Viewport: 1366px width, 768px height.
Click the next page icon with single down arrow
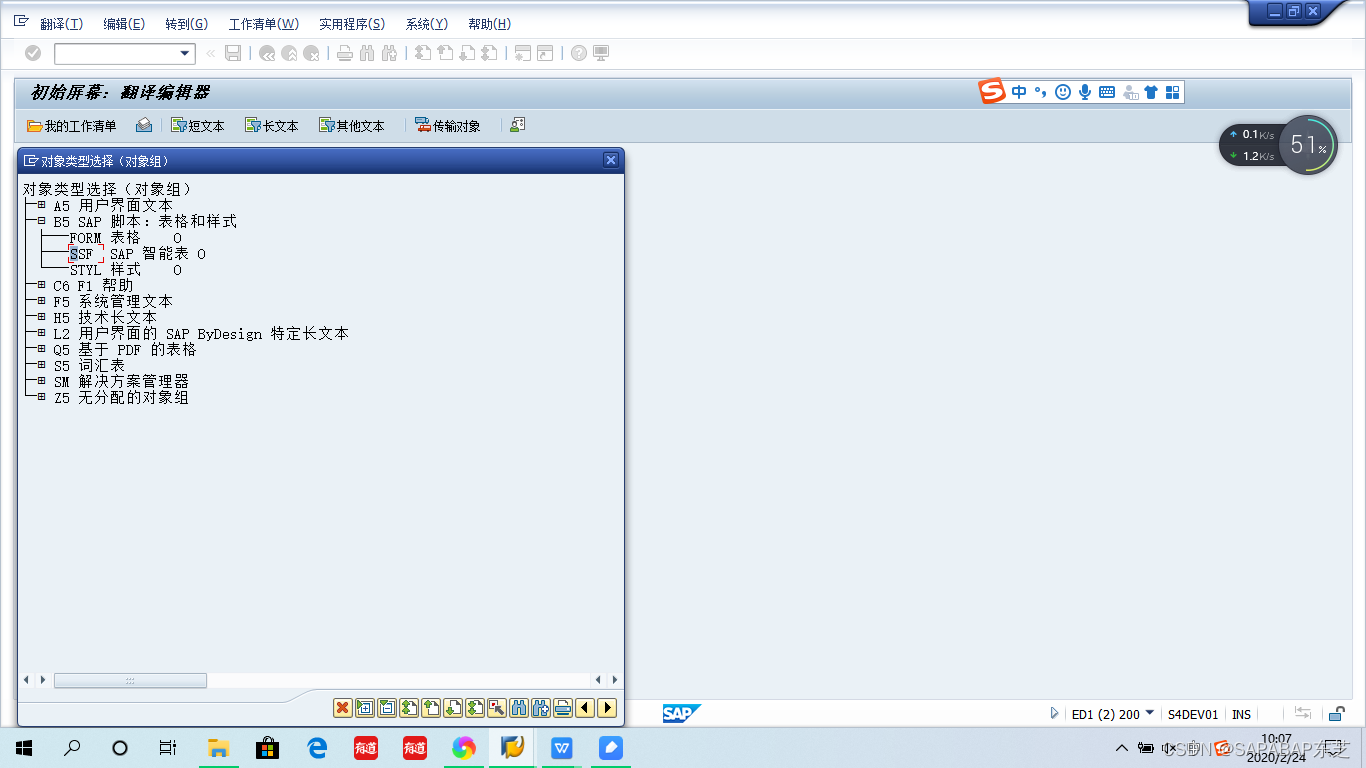pyautogui.click(x=452, y=708)
